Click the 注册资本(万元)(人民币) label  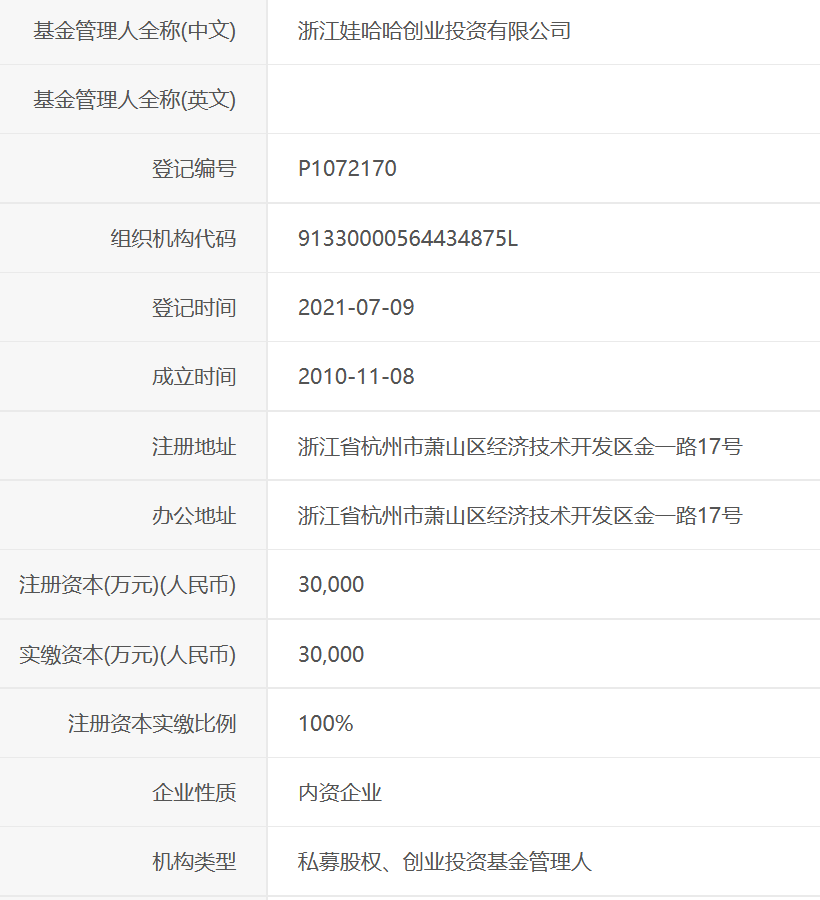click(x=127, y=585)
